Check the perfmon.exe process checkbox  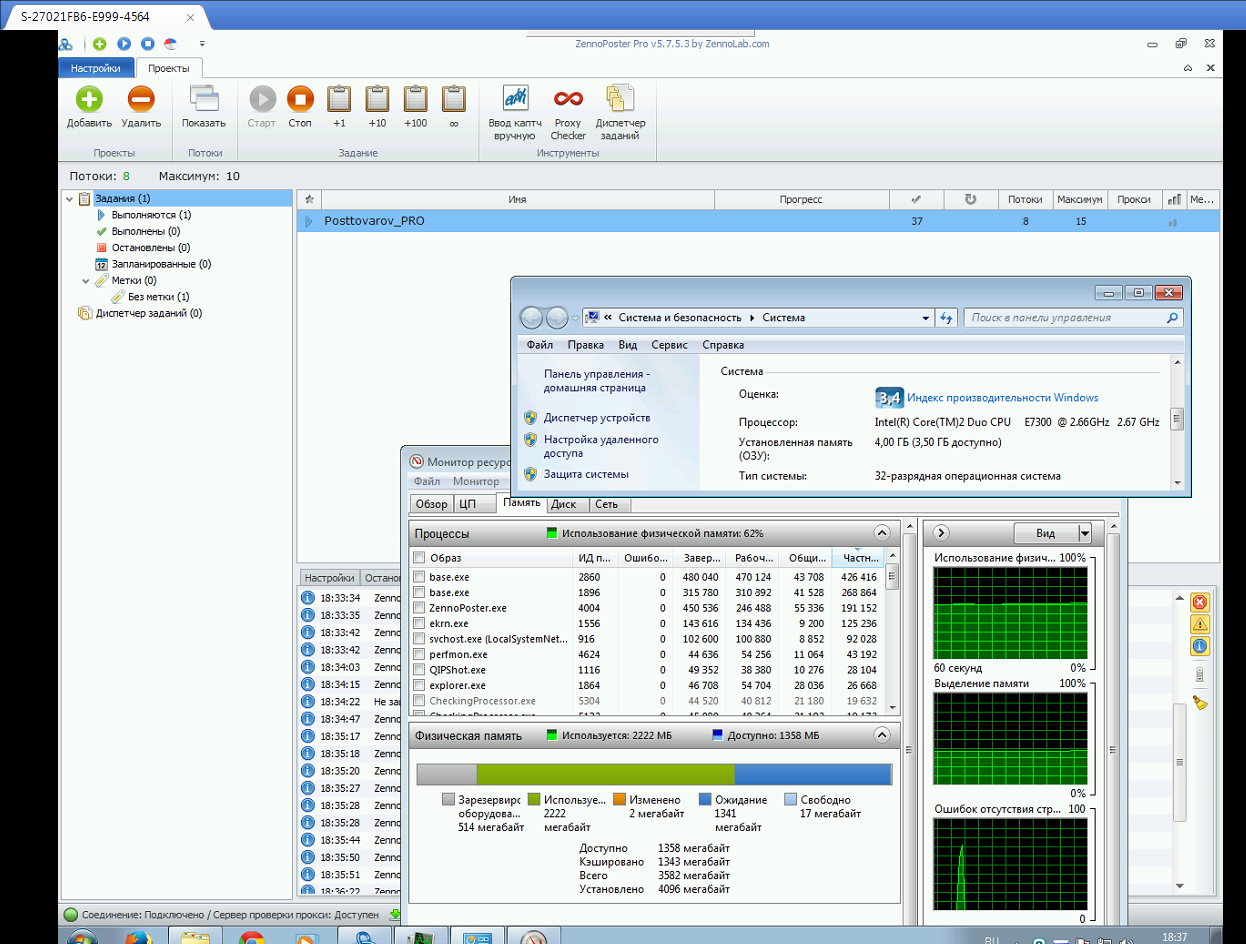pos(420,655)
